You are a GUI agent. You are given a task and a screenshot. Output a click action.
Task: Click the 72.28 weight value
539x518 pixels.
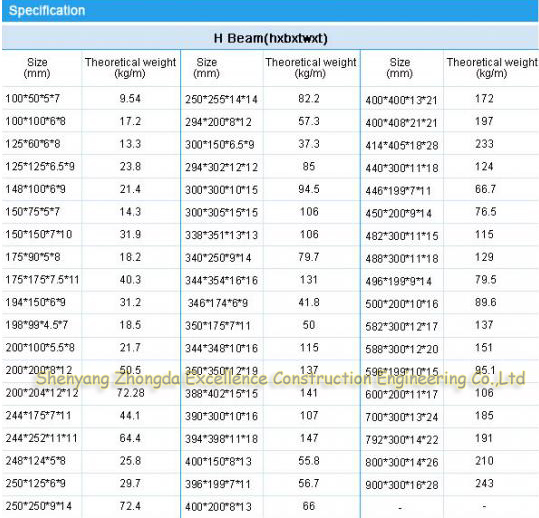coord(130,393)
